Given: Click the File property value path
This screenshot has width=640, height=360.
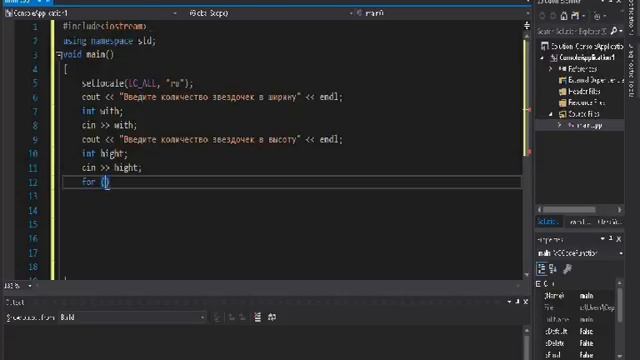Looking at the screenshot, I should [x=597, y=307].
